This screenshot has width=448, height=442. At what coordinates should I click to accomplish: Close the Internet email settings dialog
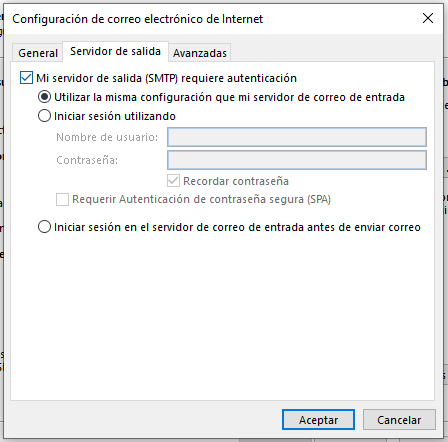coord(428,18)
